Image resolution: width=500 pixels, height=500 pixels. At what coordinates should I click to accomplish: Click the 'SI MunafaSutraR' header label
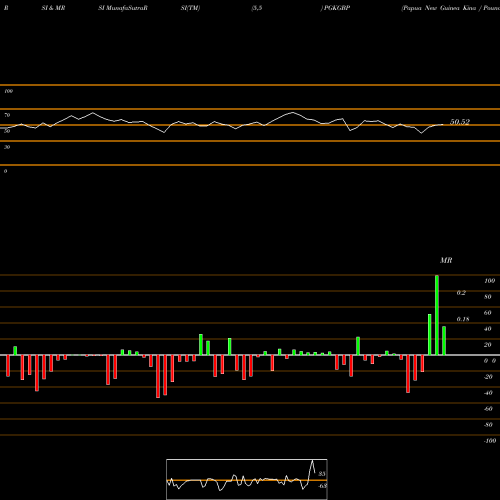pyautogui.click(x=123, y=8)
